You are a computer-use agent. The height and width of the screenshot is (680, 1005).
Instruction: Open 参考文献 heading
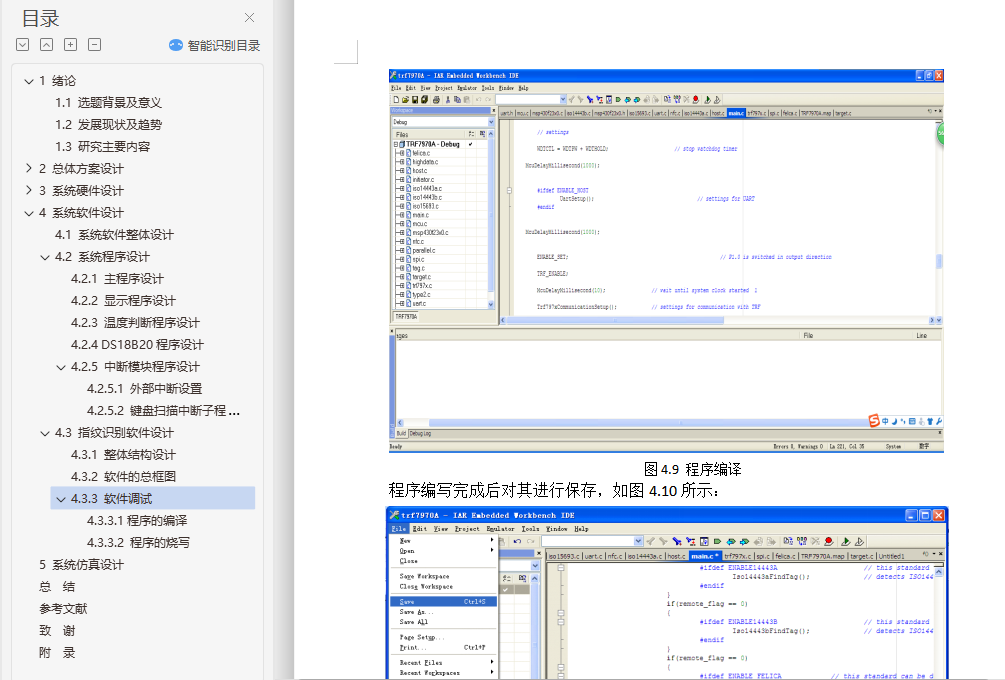coord(63,609)
